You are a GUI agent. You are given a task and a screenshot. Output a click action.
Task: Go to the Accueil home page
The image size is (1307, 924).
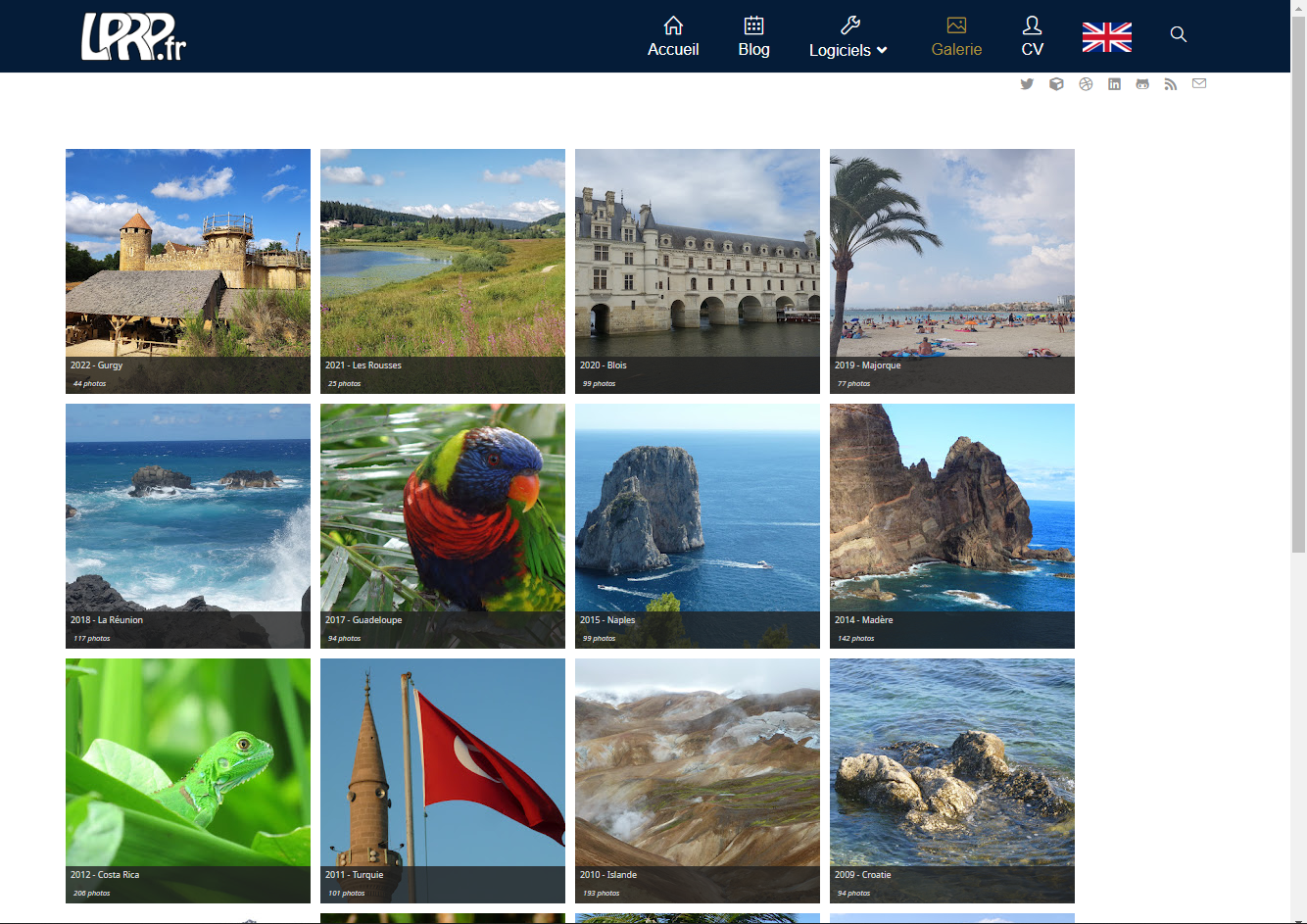[673, 37]
